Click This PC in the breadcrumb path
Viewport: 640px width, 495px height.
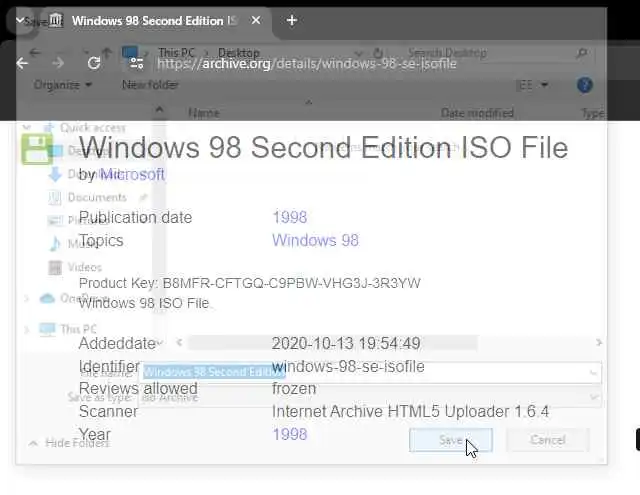(x=177, y=53)
